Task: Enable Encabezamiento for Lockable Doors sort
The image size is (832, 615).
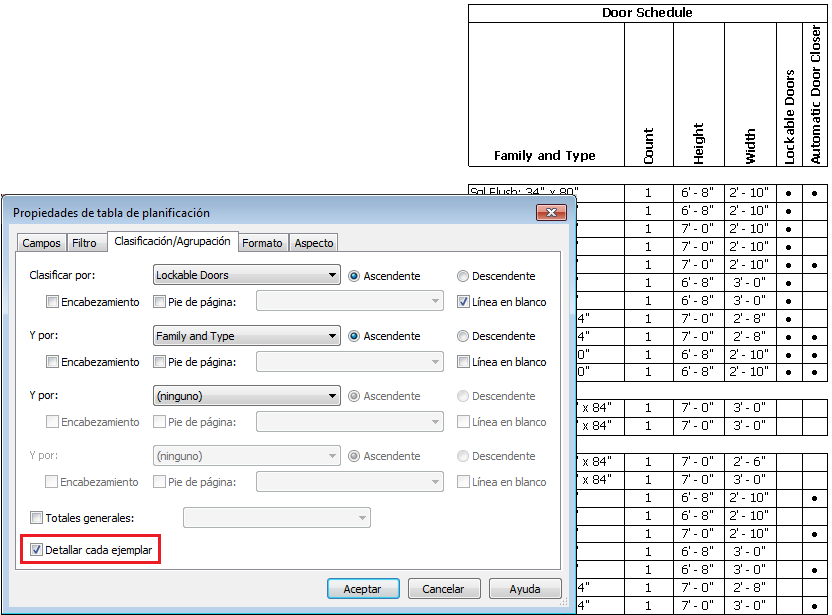Action: 52,302
